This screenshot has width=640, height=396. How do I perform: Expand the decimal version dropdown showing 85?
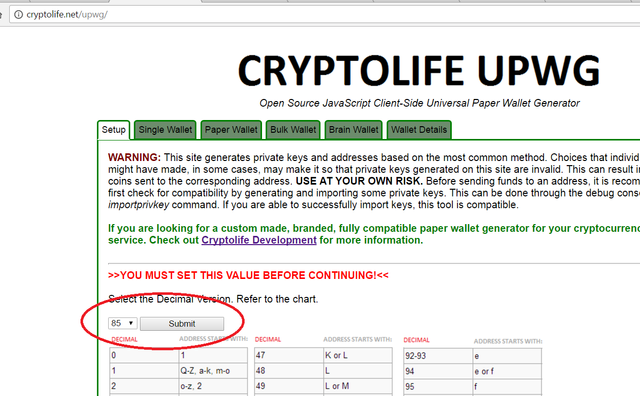coord(122,323)
